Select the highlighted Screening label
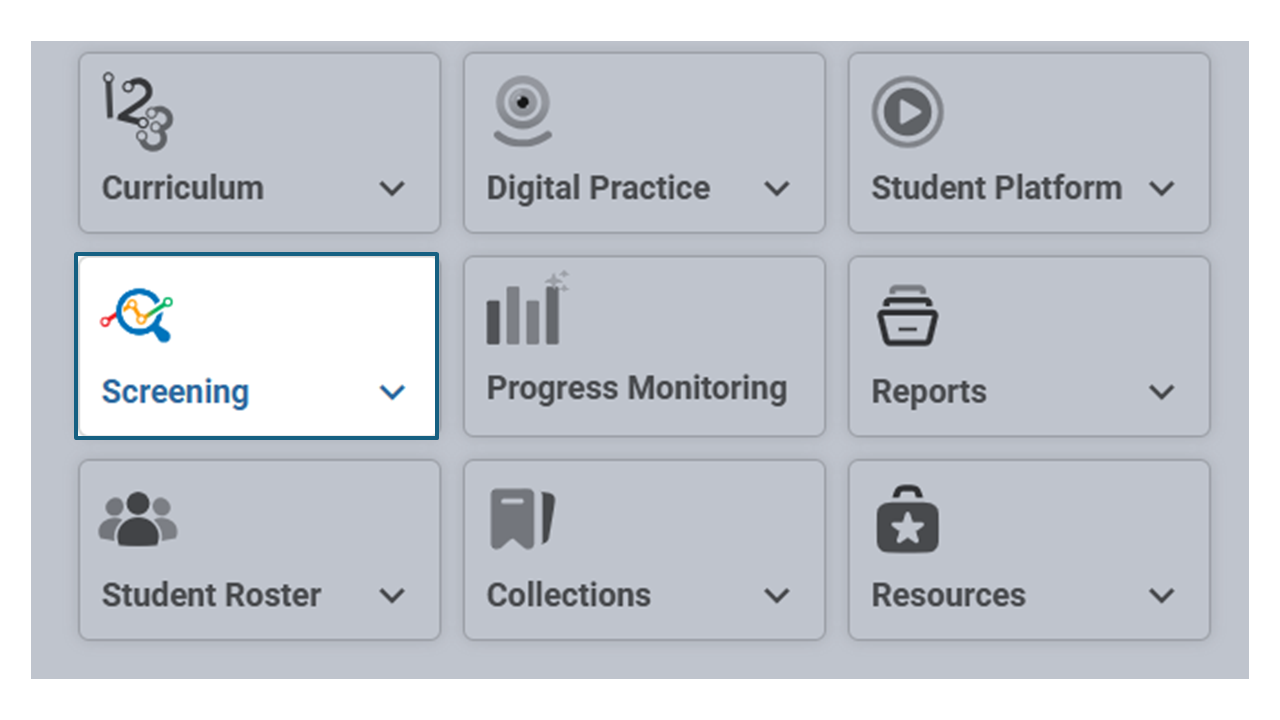The width and height of the screenshot is (1280, 720). pos(175,392)
